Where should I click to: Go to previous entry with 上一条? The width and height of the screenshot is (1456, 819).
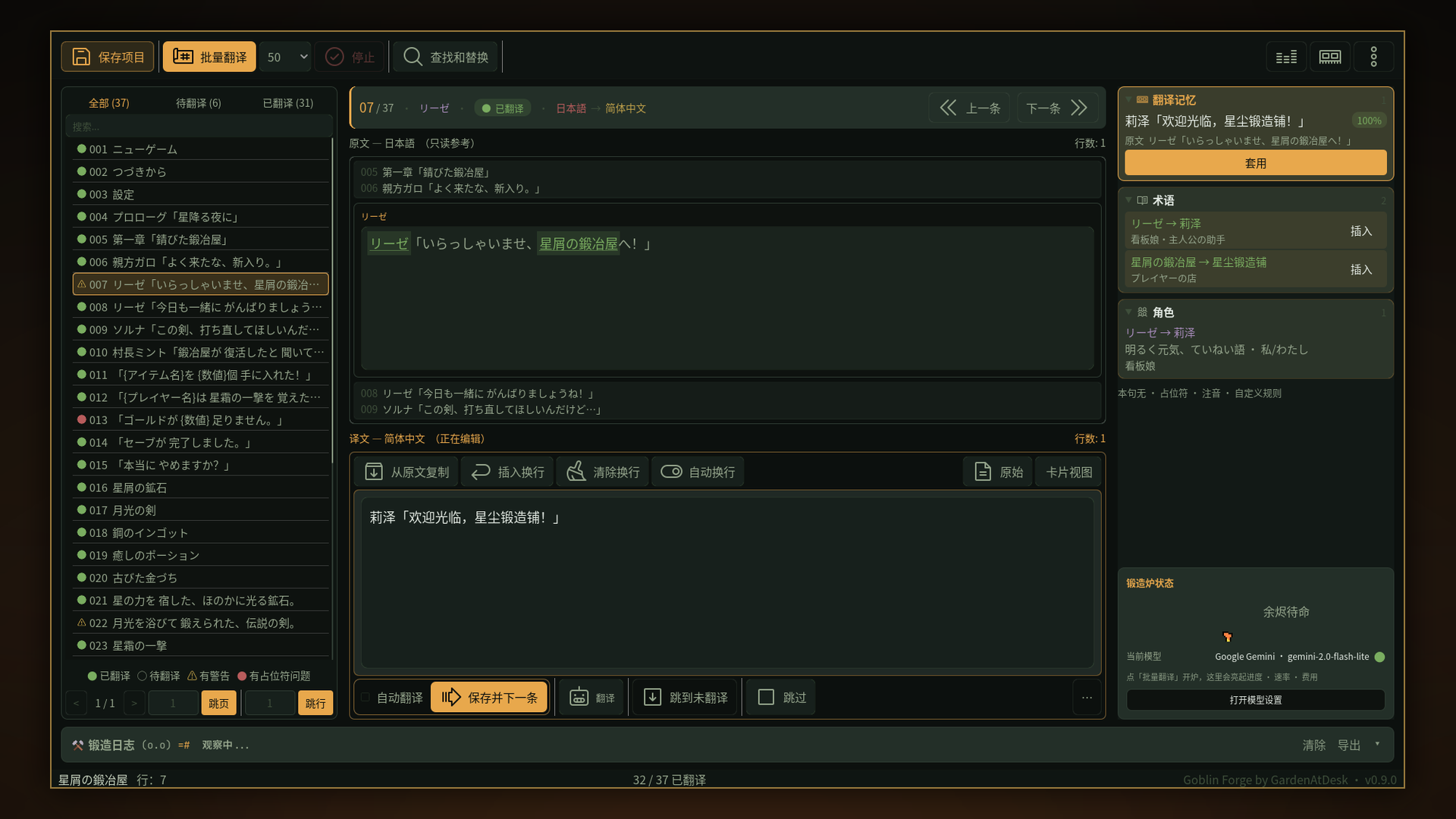click(x=970, y=108)
